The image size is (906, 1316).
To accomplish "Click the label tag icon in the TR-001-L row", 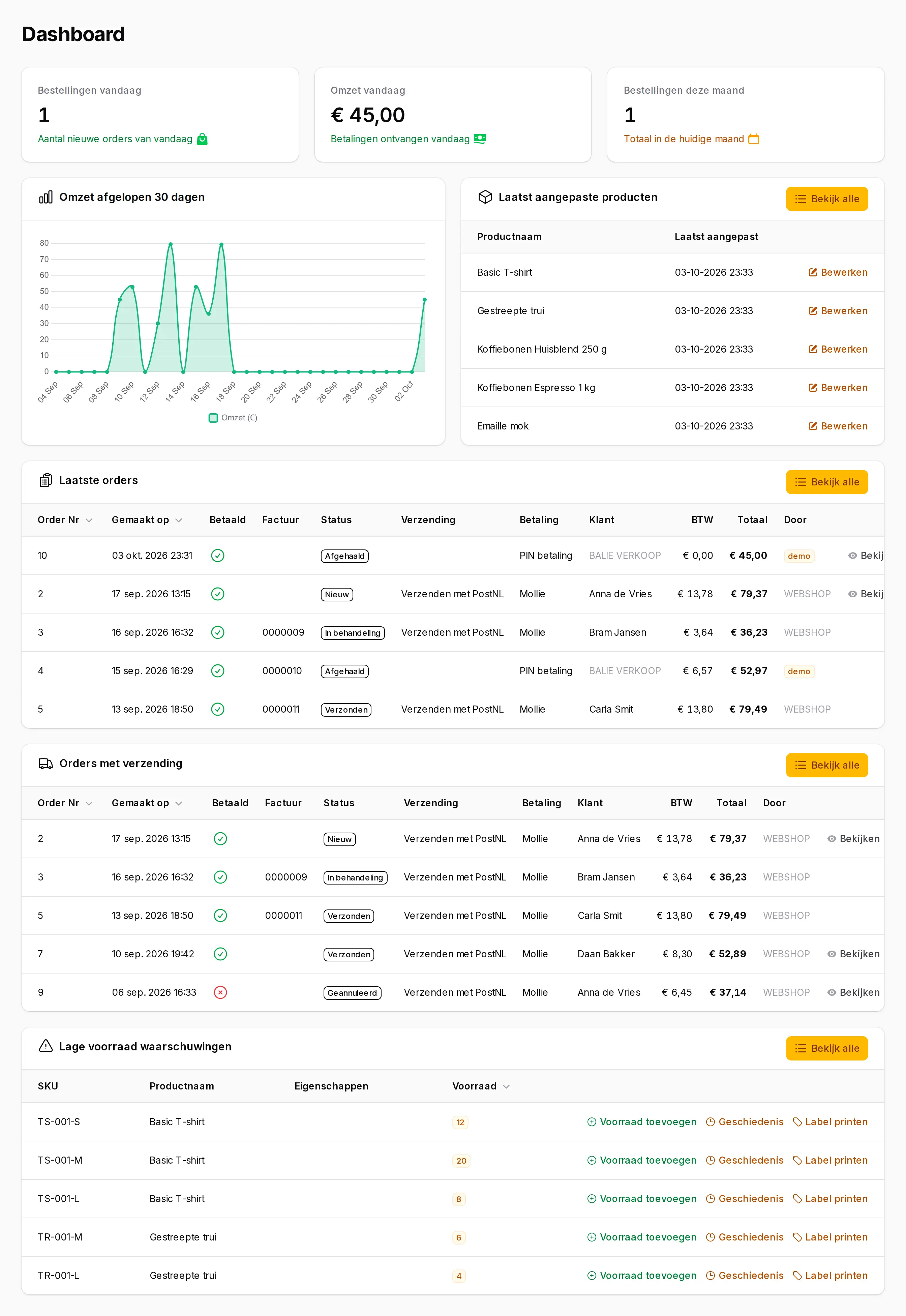I will click(797, 1276).
